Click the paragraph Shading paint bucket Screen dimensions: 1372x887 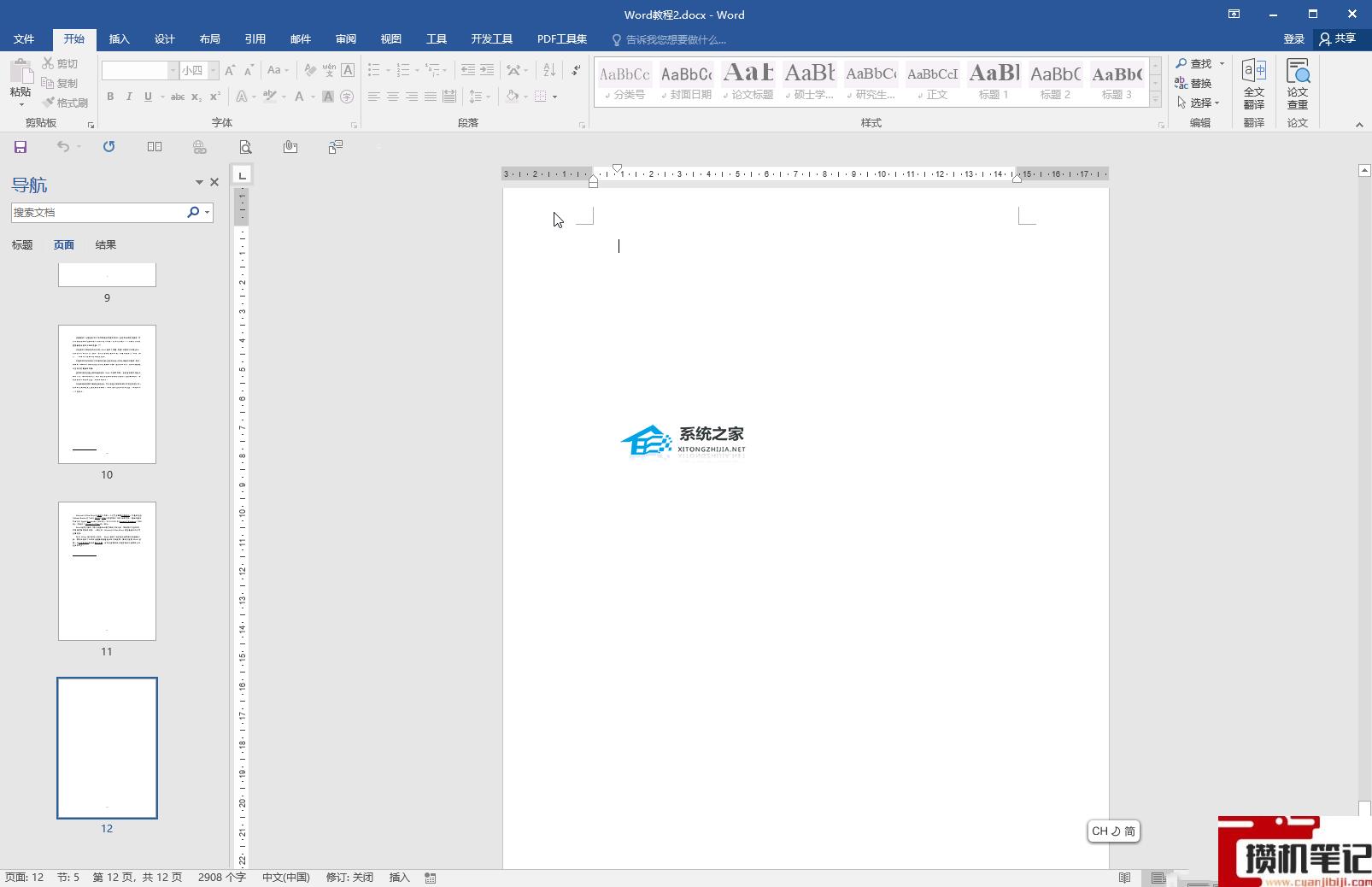tap(512, 97)
